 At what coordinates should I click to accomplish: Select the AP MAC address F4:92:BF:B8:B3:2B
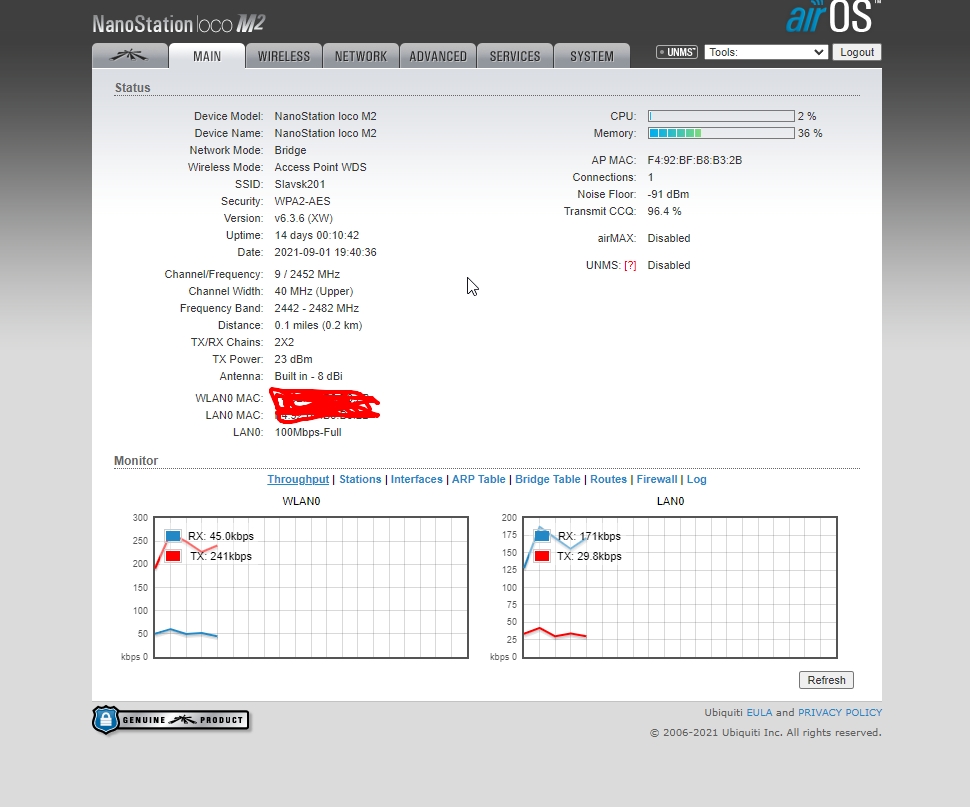pyautogui.click(x=695, y=160)
